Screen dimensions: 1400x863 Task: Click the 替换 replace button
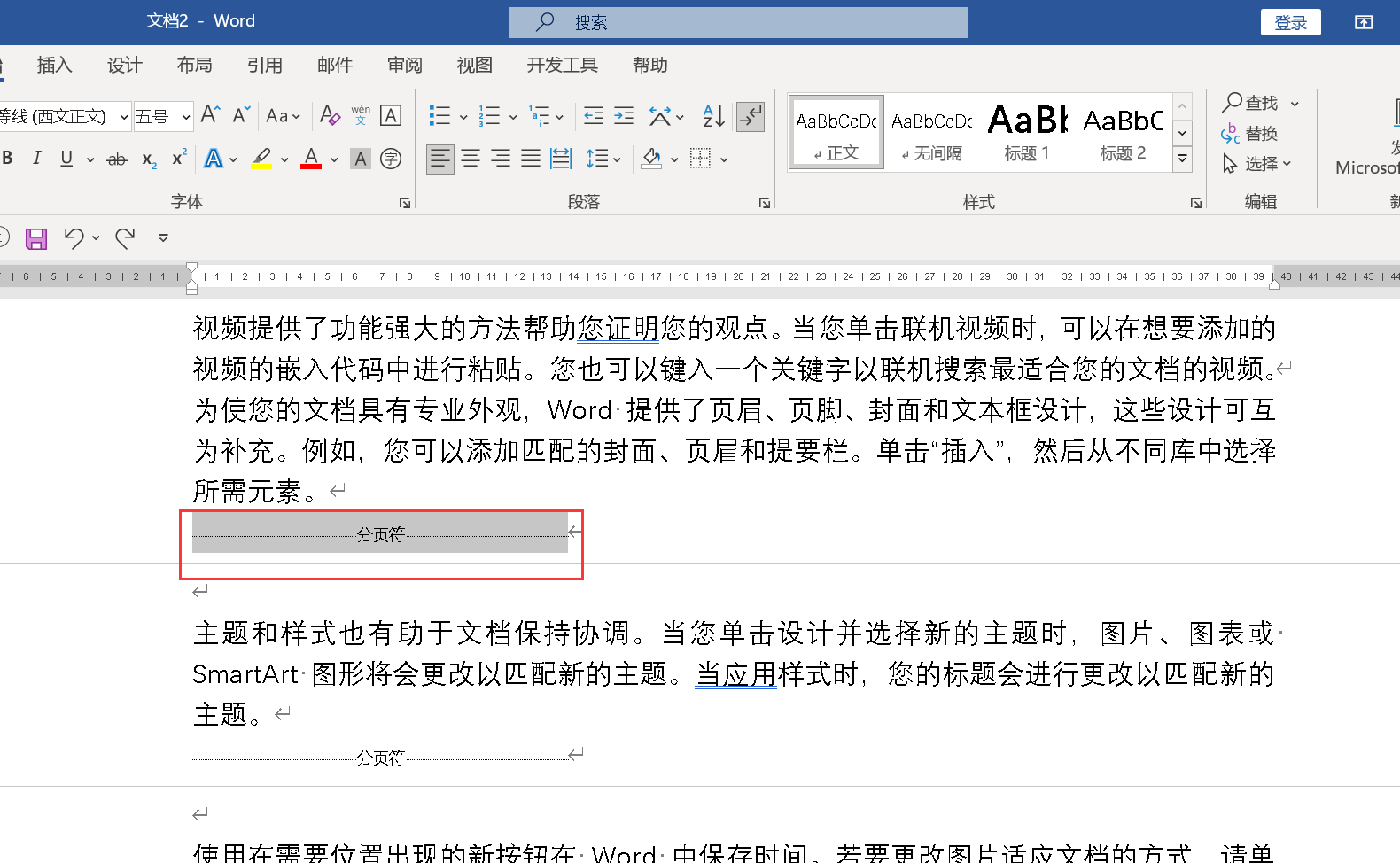[x=1250, y=134]
